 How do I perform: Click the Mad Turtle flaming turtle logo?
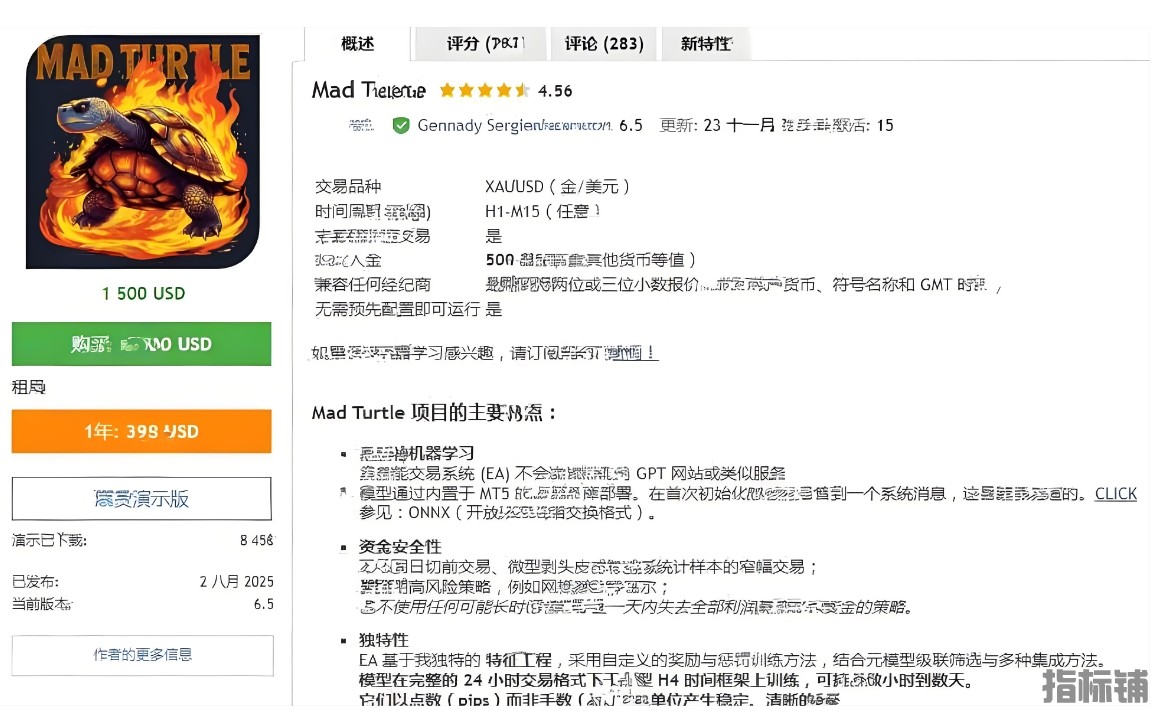[x=142, y=153]
